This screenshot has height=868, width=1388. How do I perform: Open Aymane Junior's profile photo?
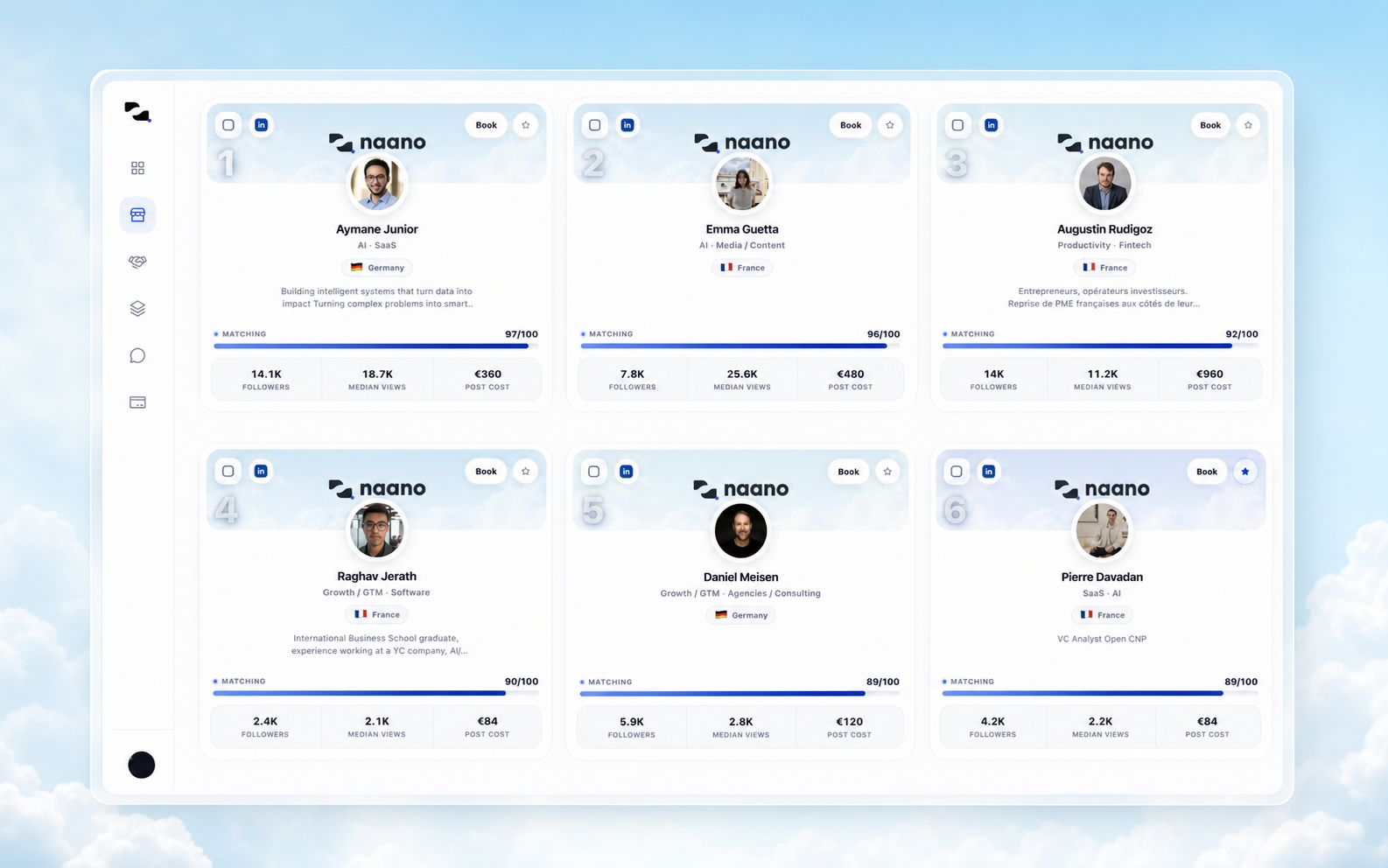[x=377, y=184]
